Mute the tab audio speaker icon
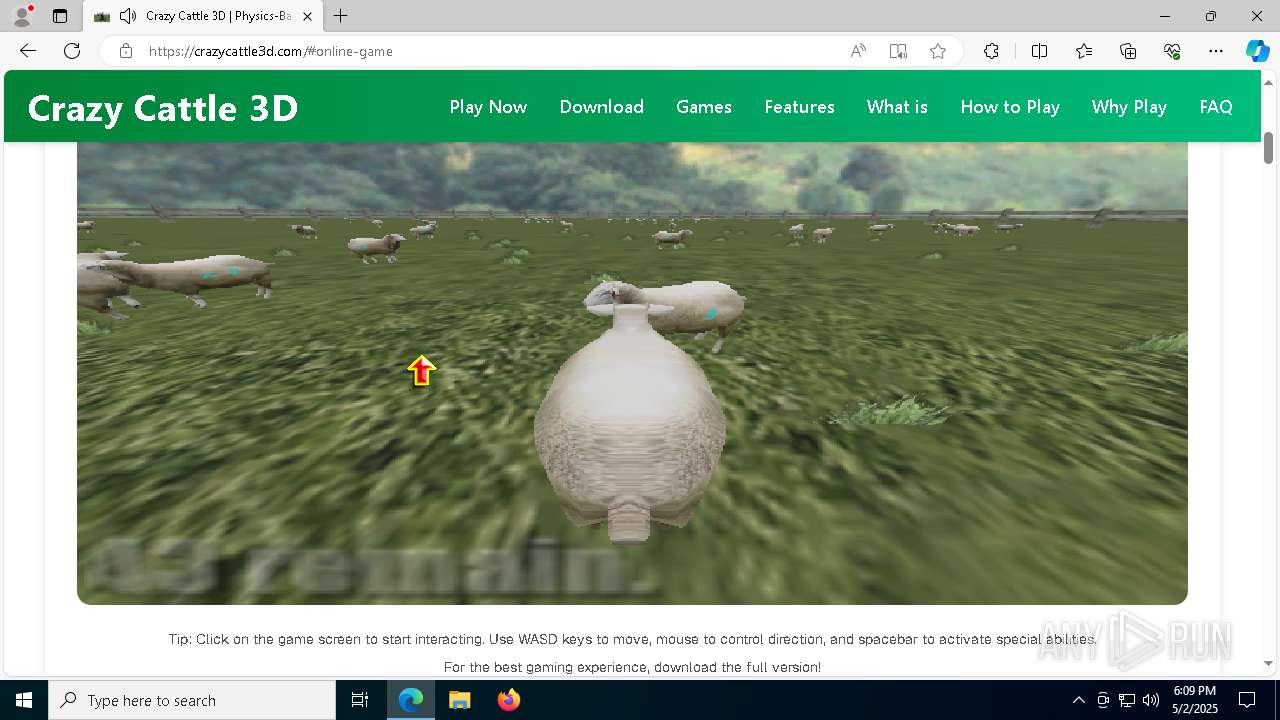This screenshot has height=720, width=1280. [x=127, y=16]
